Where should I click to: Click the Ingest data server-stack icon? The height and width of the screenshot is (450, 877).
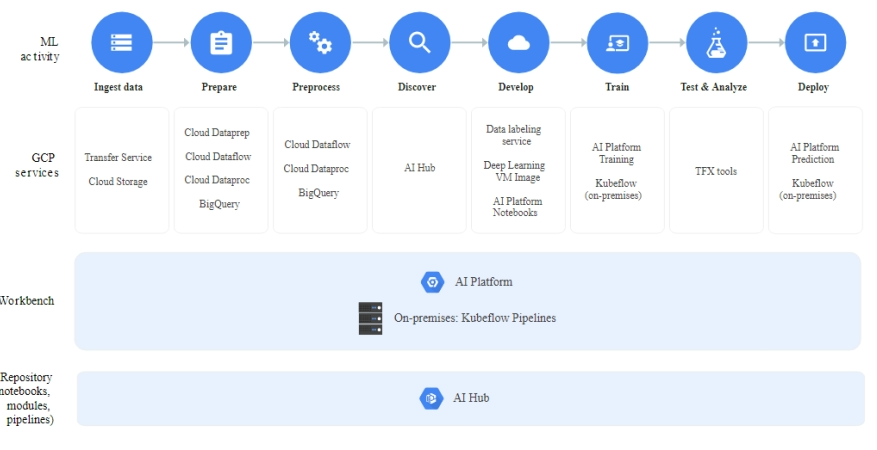[121, 42]
